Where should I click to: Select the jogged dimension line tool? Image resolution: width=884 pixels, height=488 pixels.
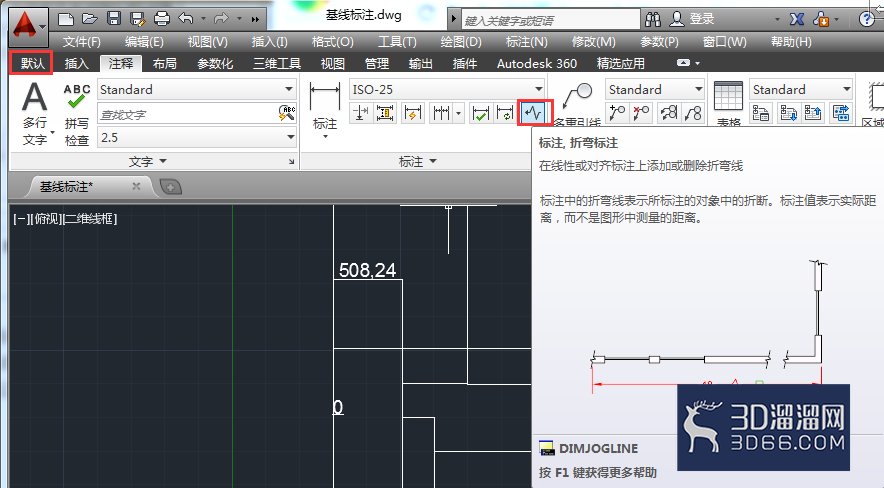[x=534, y=113]
